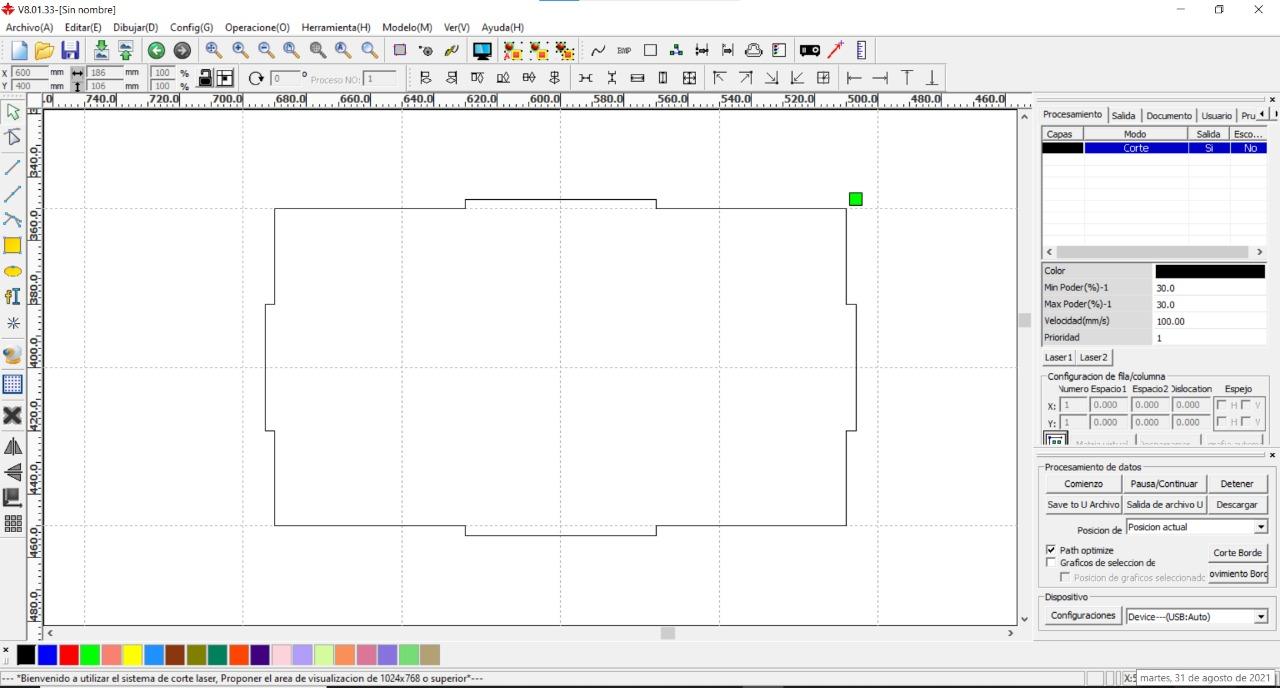Switch to the Salida tab
This screenshot has height=688, width=1280.
(x=1123, y=116)
